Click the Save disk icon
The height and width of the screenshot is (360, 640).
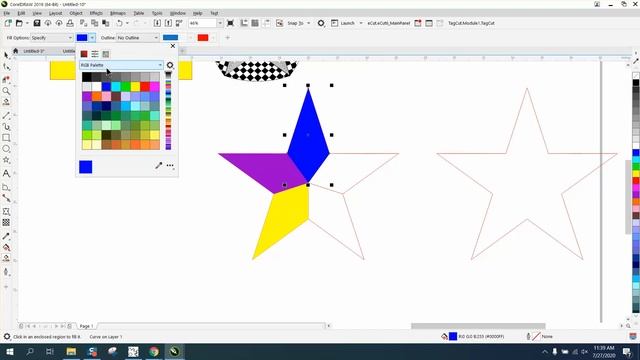pos(37,23)
